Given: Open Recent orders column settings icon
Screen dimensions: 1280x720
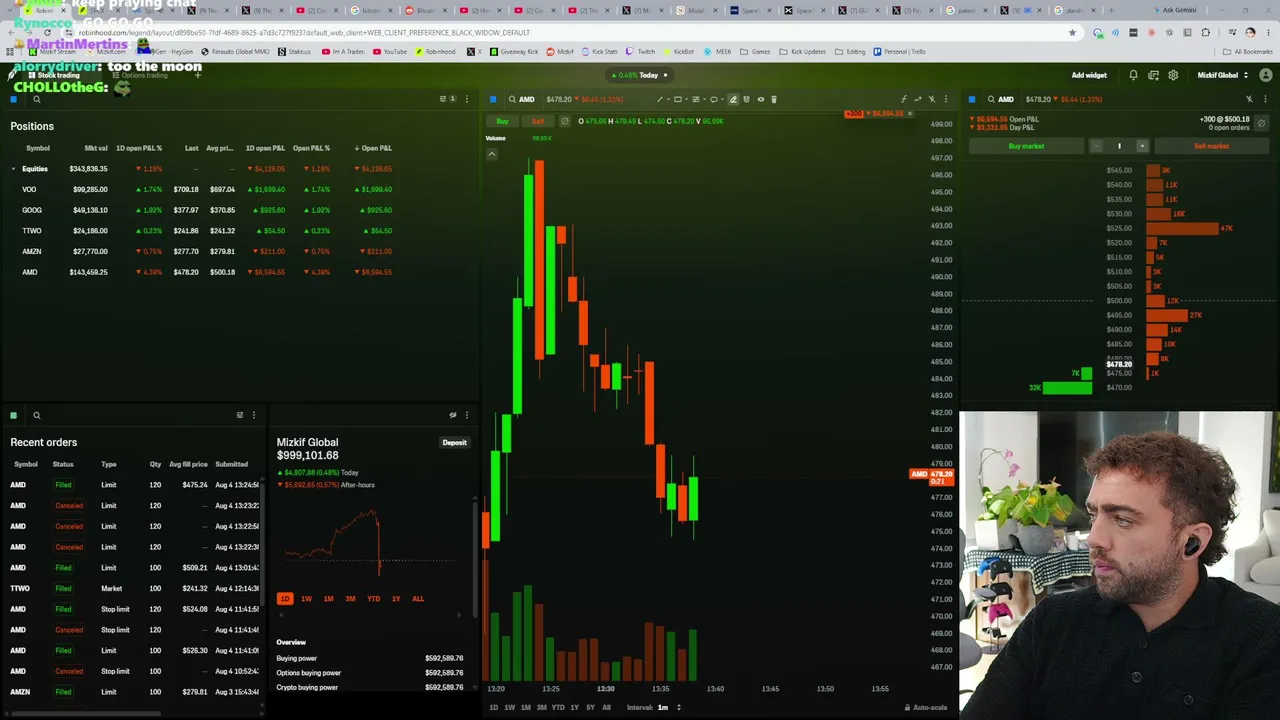Looking at the screenshot, I should click(x=240, y=415).
